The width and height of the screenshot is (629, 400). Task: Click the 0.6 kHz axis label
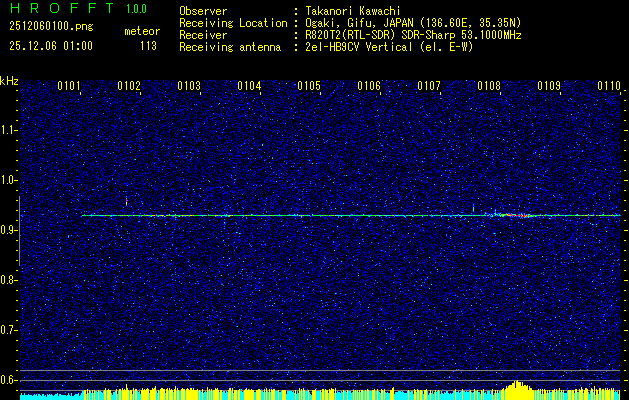coord(8,380)
